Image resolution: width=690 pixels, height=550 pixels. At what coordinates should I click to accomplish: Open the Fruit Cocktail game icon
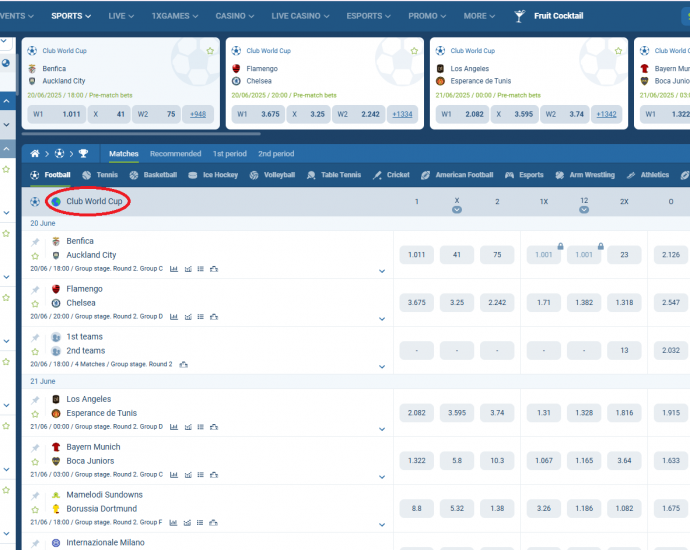pos(519,16)
